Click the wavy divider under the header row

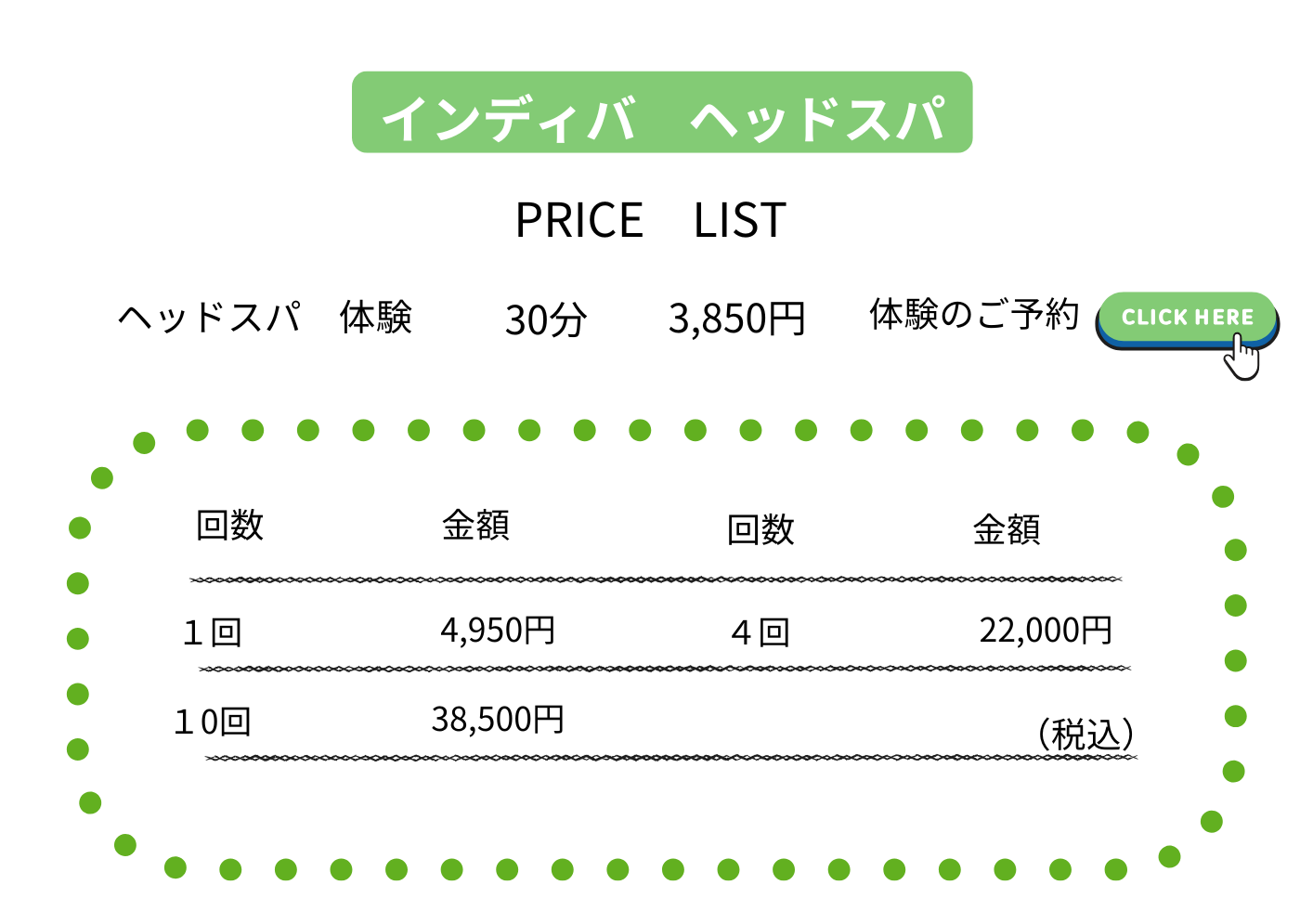tap(656, 579)
